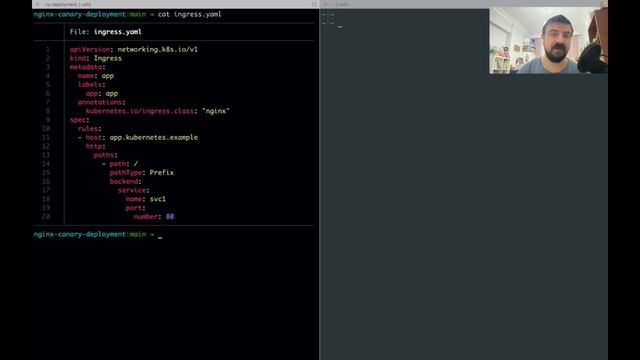Image resolution: width=640 pixels, height=360 pixels.
Task: Click the 'port:' line
Action: pos(136,208)
